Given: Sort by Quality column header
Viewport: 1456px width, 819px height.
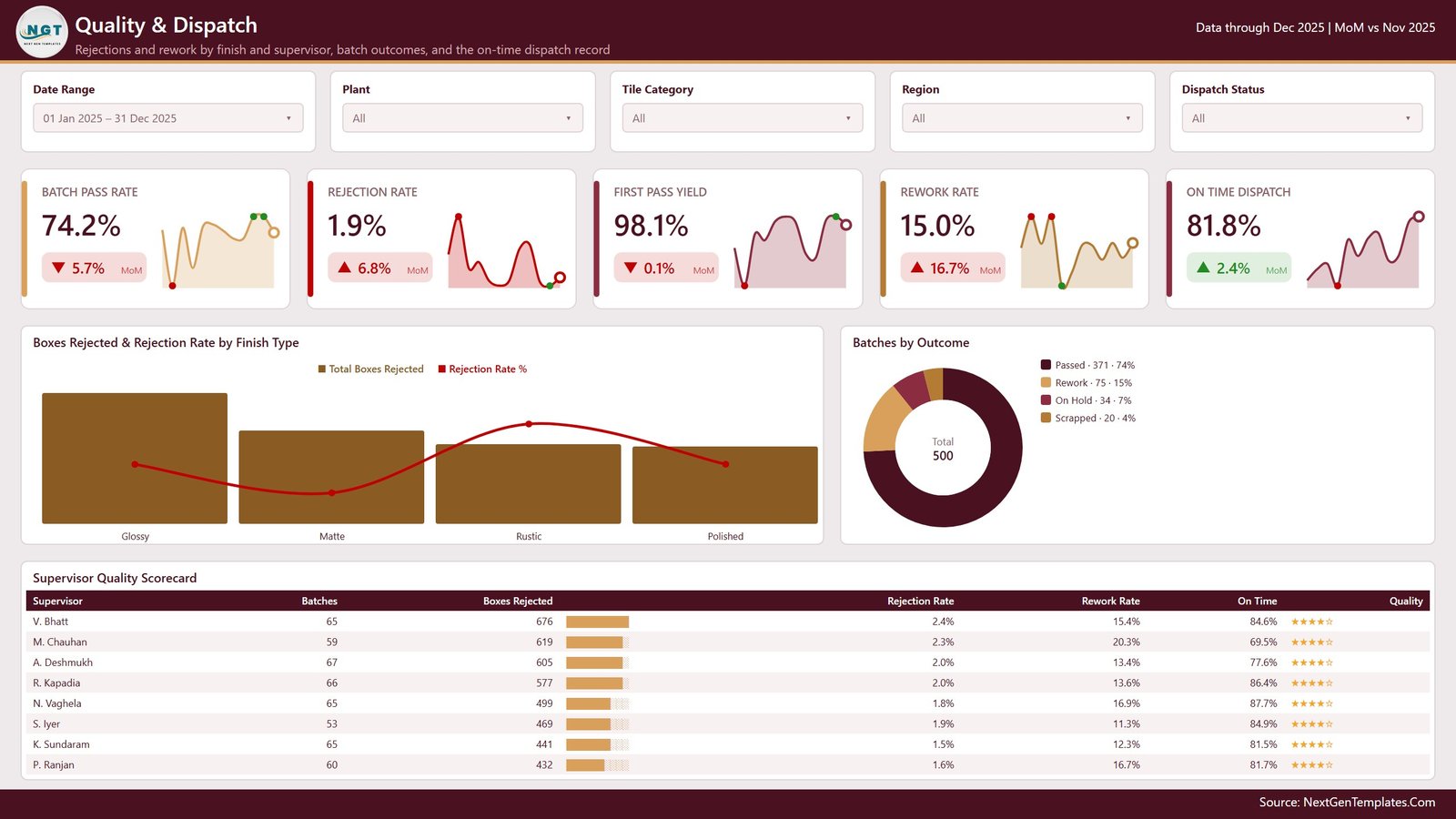Looking at the screenshot, I should [1406, 602].
